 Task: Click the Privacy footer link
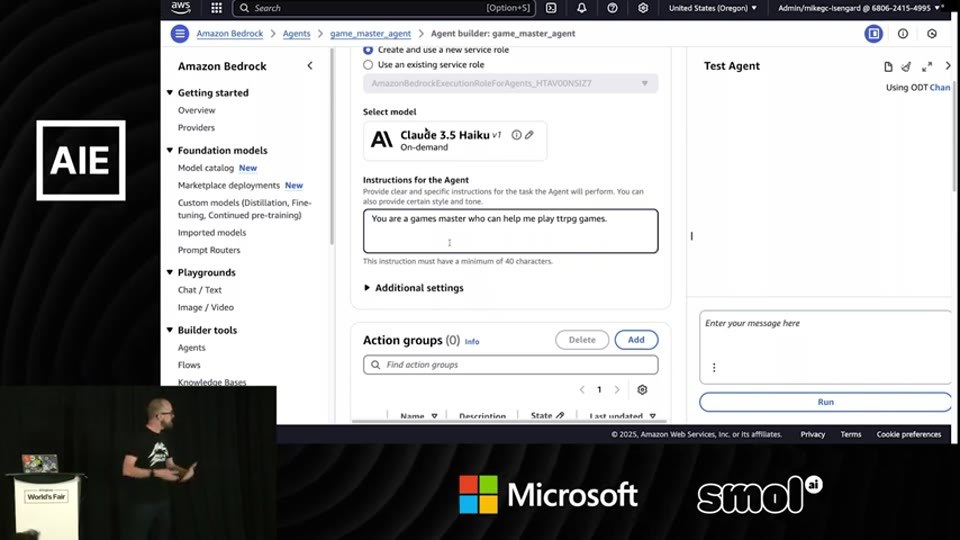812,434
